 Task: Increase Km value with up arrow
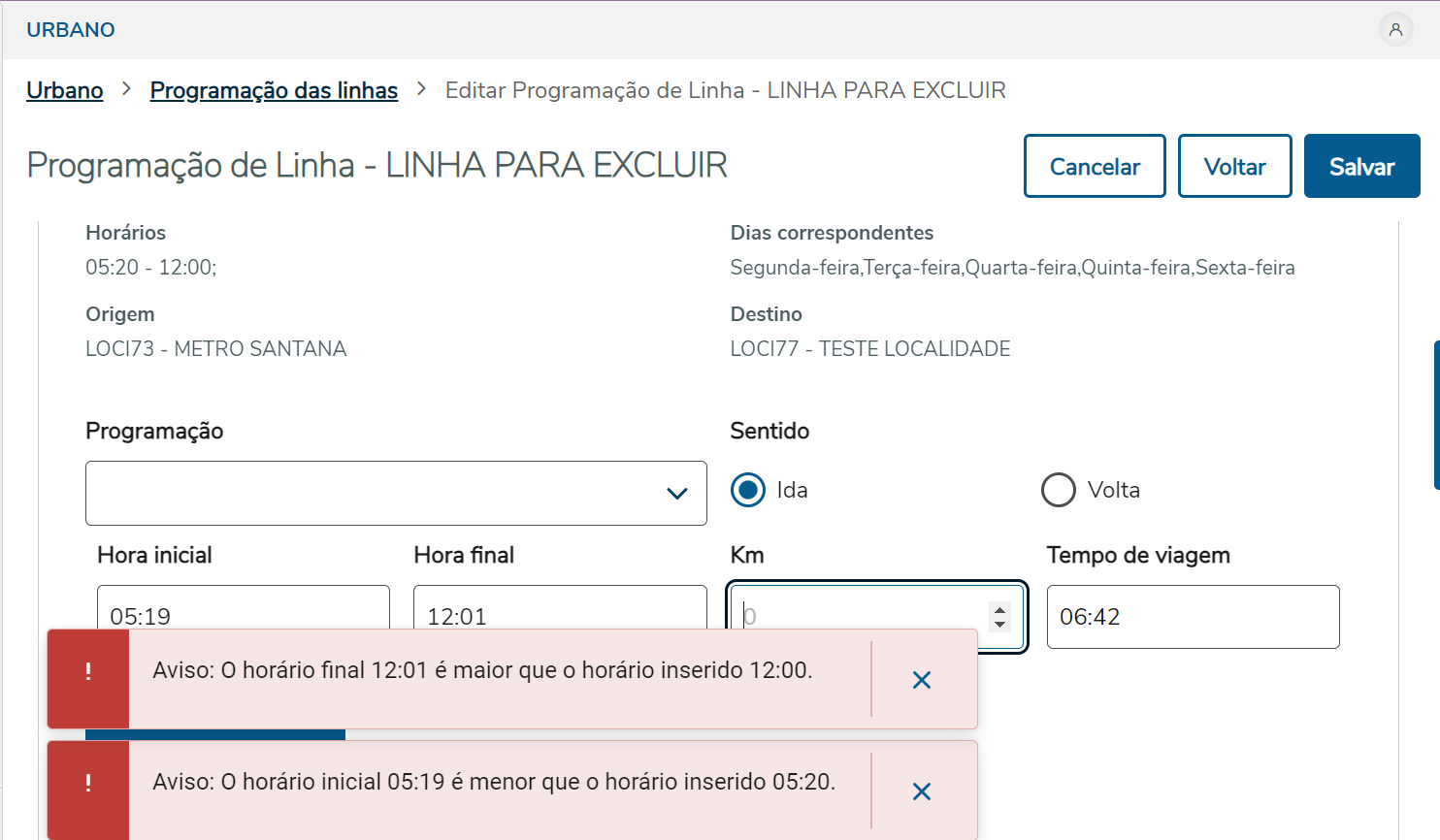(x=999, y=610)
